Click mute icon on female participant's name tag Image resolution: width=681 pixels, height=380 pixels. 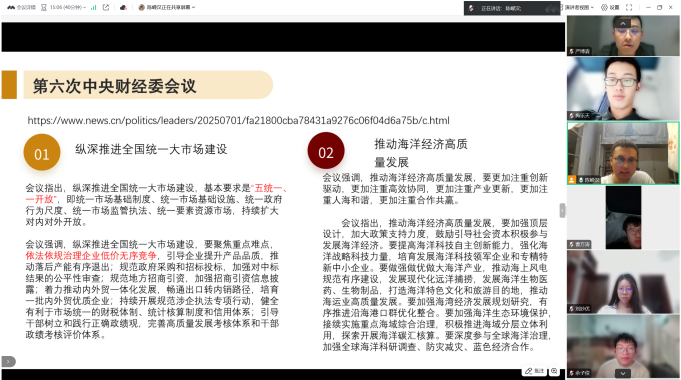(x=572, y=309)
